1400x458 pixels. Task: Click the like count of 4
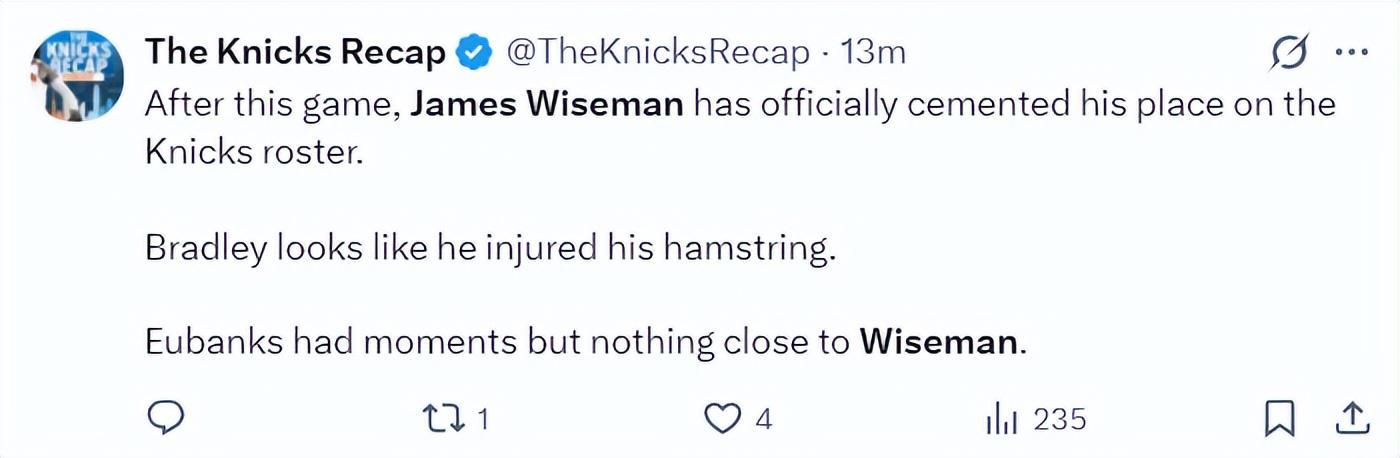point(764,419)
